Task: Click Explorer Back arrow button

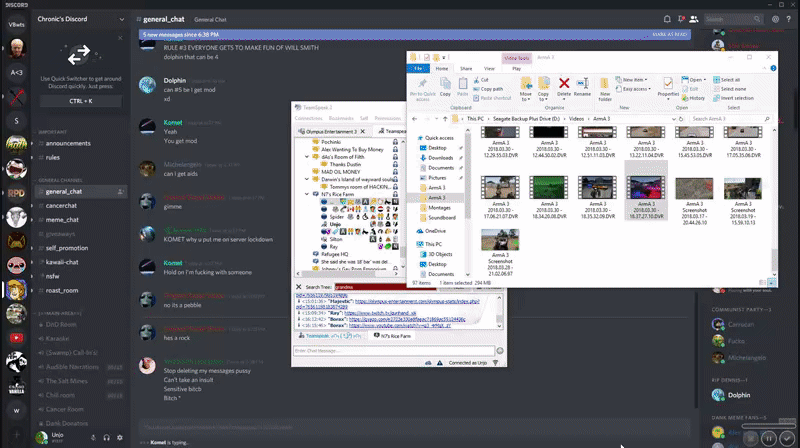Action: pyautogui.click(x=414, y=119)
